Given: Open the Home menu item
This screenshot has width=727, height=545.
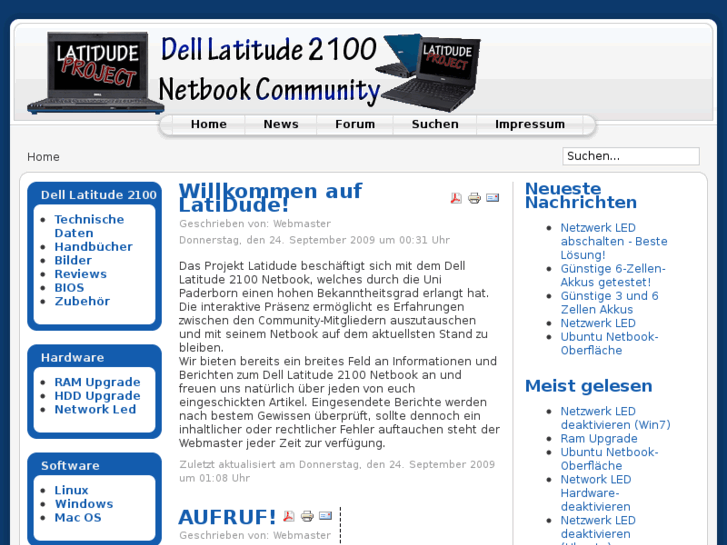Looking at the screenshot, I should click(x=209, y=124).
